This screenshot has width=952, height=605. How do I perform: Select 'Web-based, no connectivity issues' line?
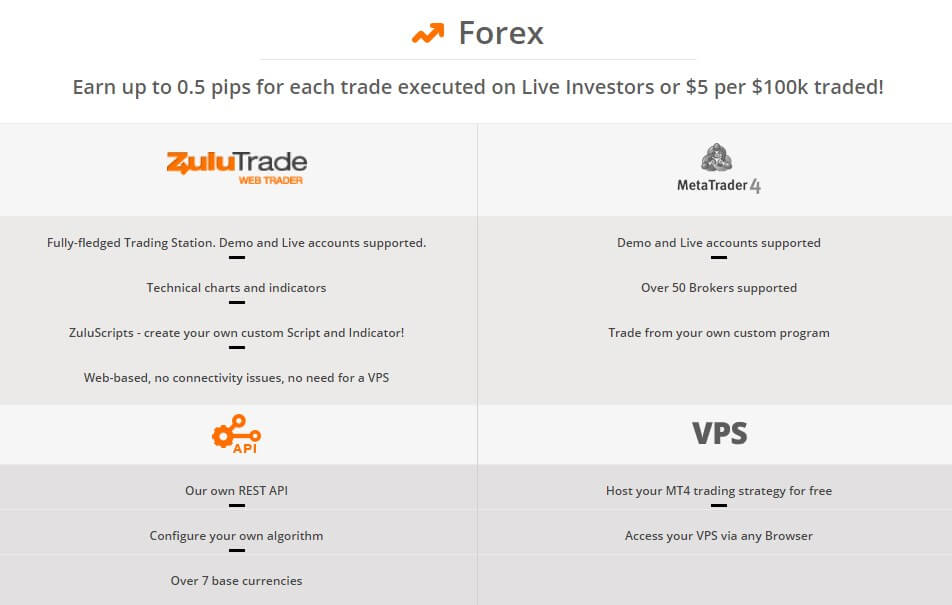pyautogui.click(x=236, y=378)
